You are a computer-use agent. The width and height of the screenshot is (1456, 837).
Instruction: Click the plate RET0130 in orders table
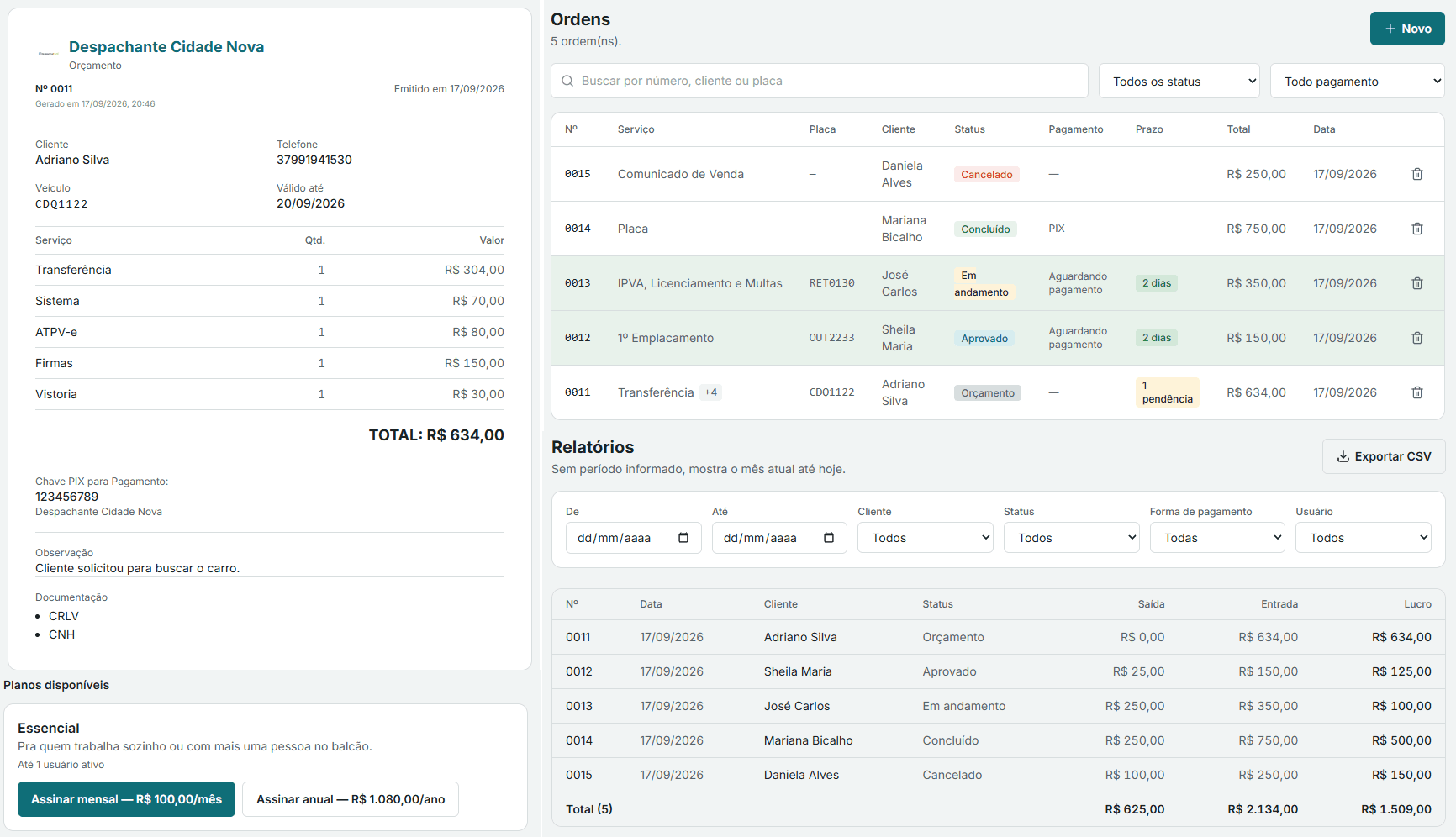[832, 283]
